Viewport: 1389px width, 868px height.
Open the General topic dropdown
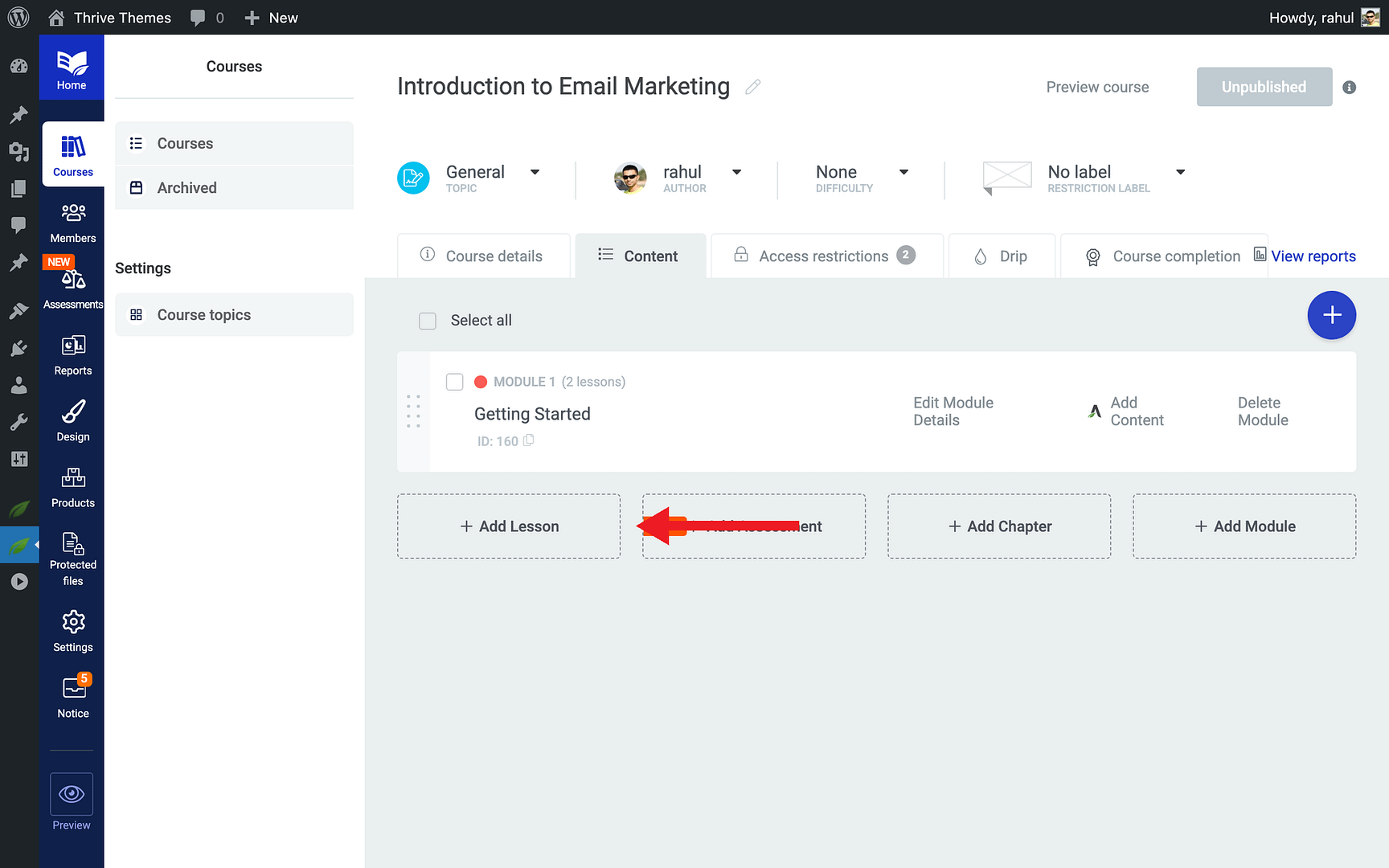click(535, 172)
